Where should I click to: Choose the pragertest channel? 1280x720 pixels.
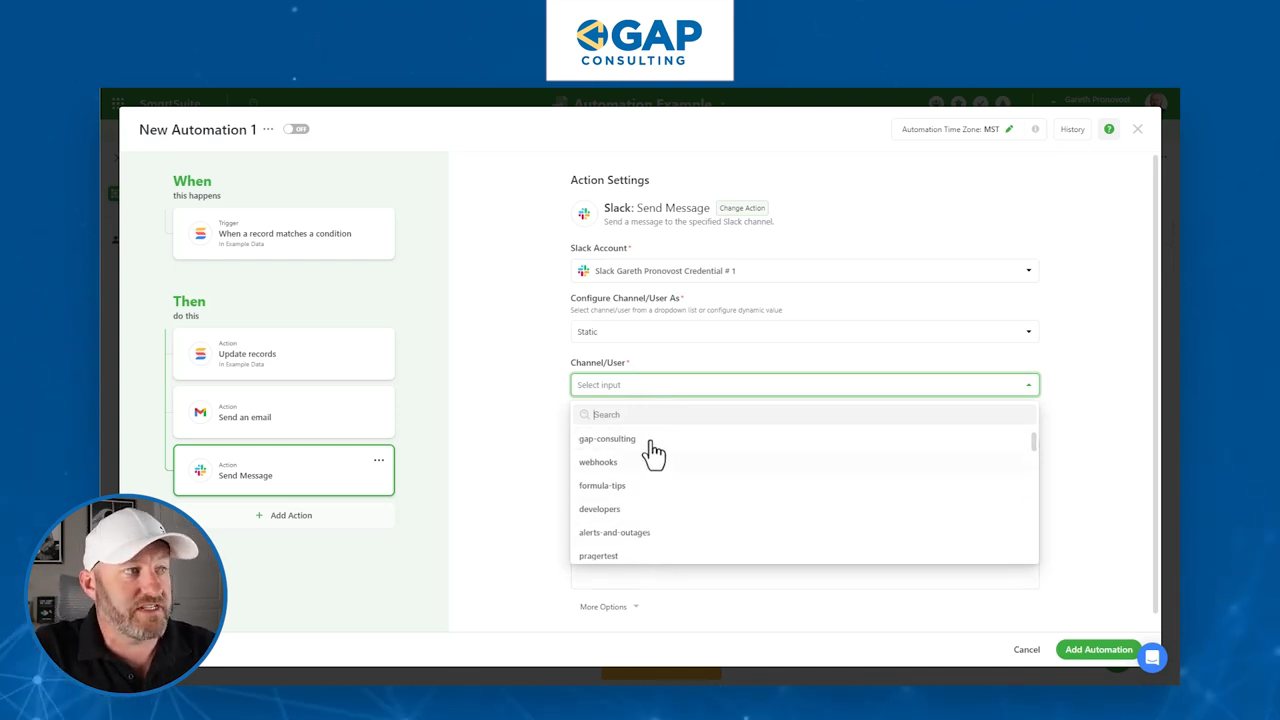coord(598,555)
